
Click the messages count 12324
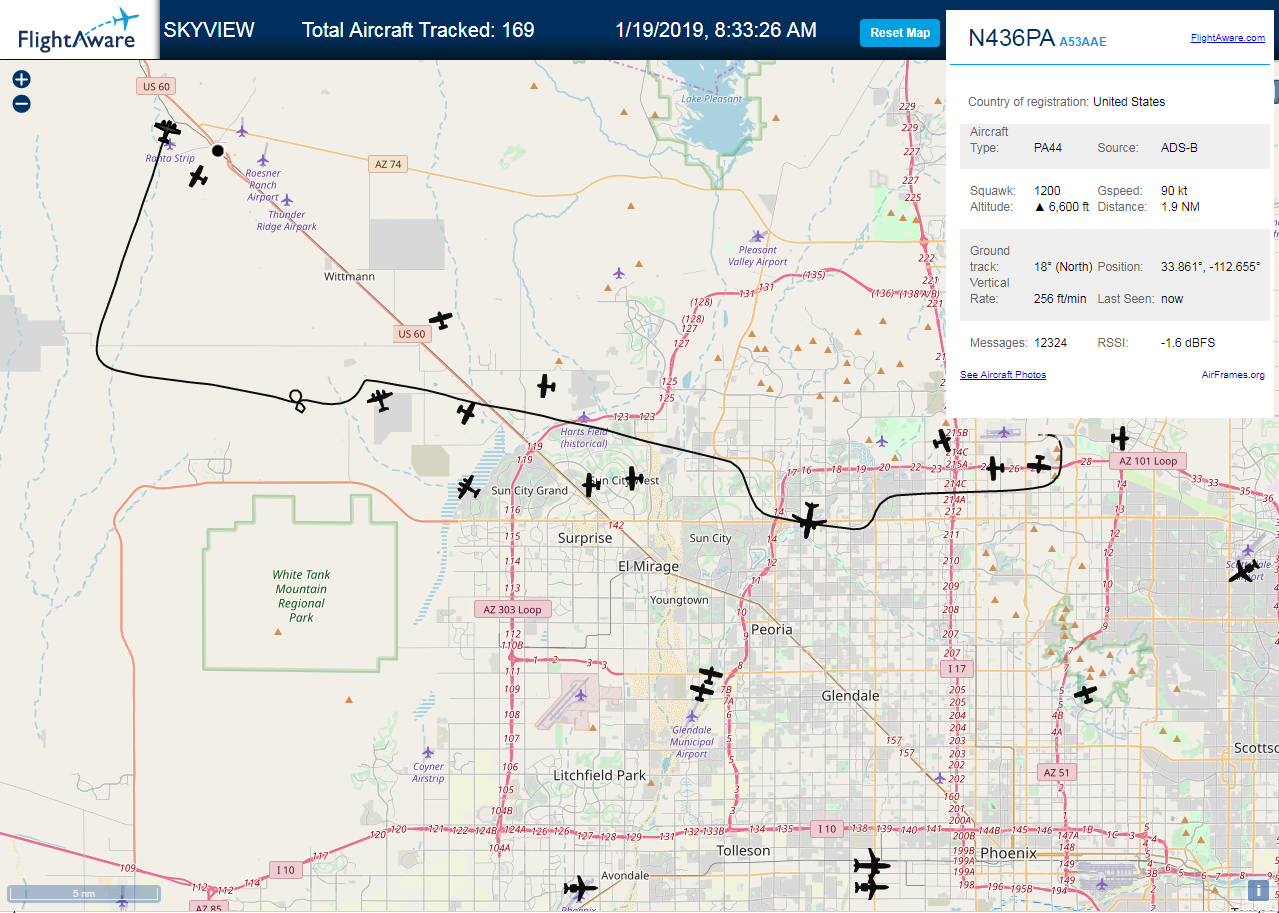1050,343
